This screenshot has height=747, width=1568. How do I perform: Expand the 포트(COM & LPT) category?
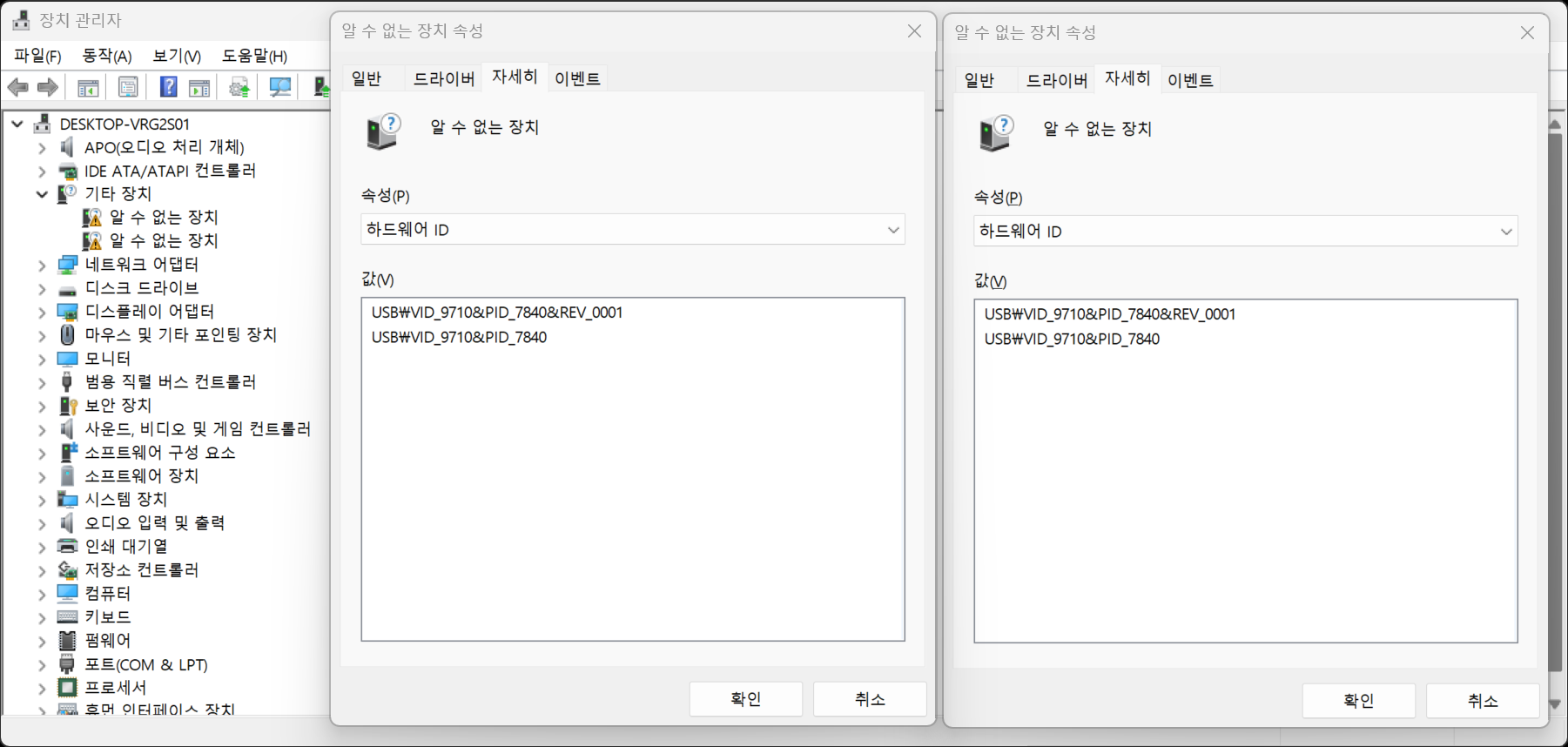42,665
